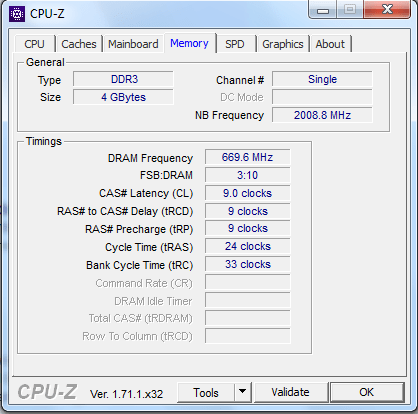The height and width of the screenshot is (414, 418).
Task: Click the "Type" label in General
Action: 49,80
